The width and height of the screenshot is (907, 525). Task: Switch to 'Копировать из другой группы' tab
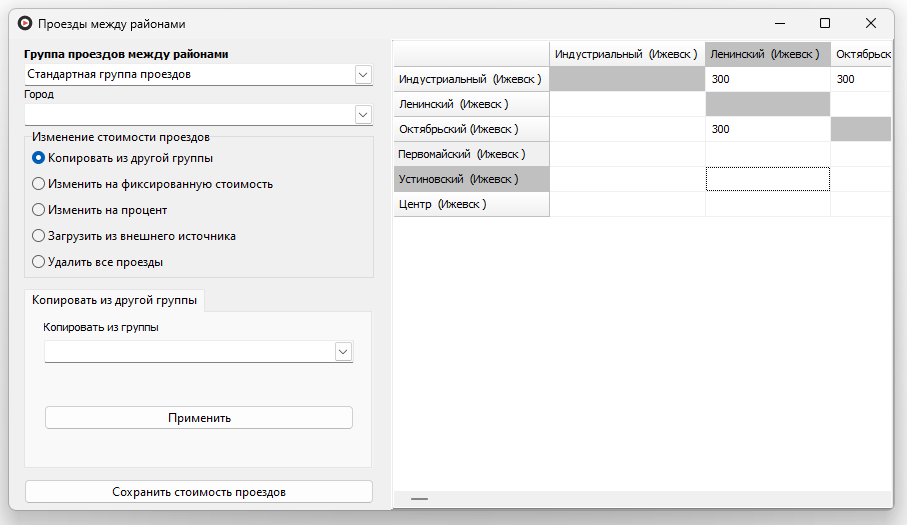point(115,300)
